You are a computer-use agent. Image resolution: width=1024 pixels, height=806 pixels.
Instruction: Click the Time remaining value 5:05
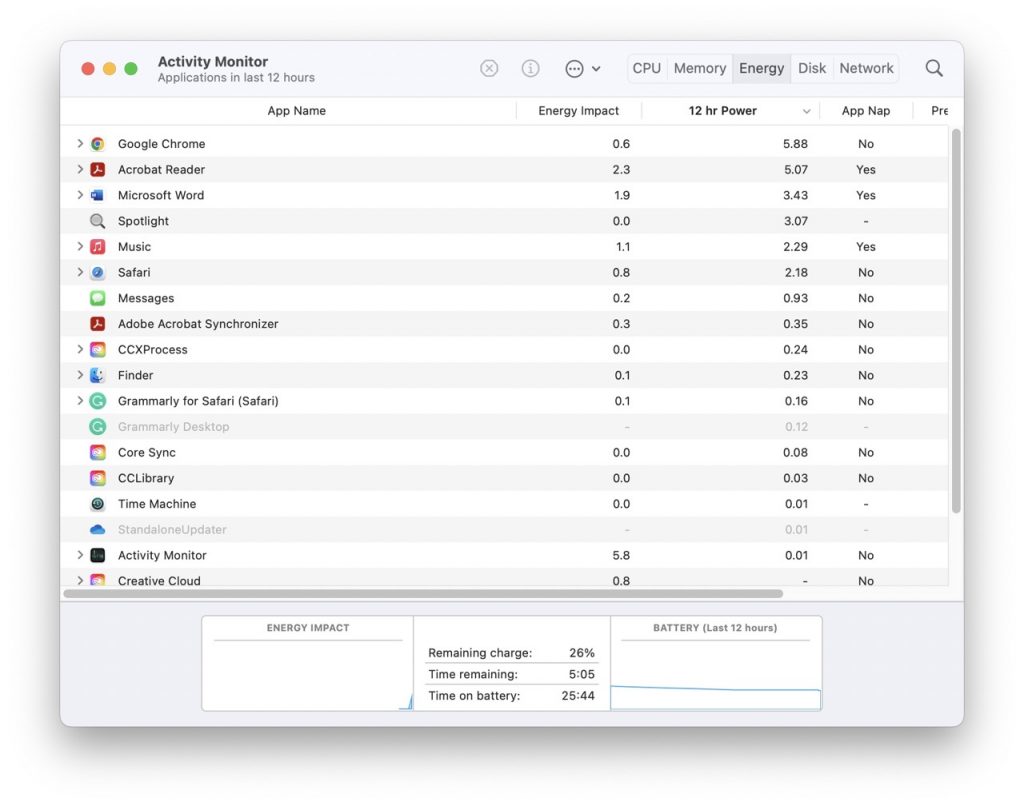point(581,674)
